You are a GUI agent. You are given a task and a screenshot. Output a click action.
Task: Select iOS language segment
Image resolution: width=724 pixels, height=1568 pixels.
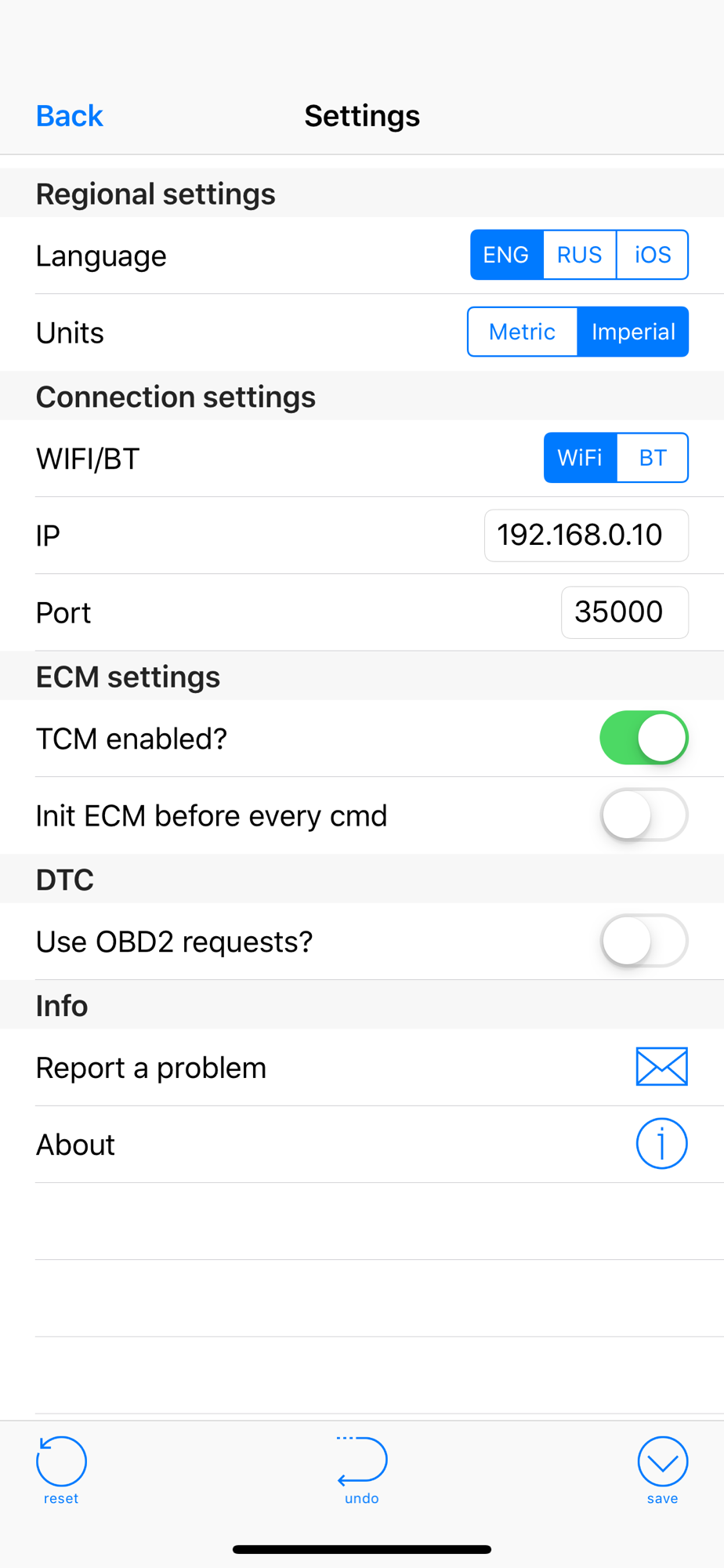pyautogui.click(x=653, y=255)
